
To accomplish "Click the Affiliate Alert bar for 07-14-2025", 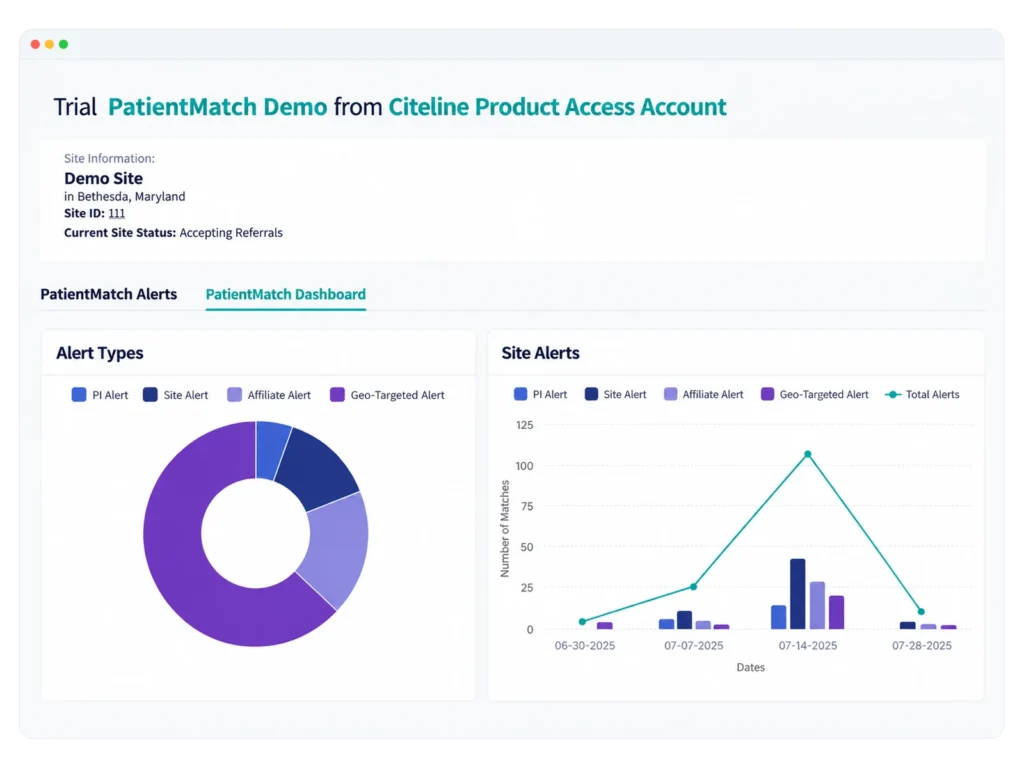I will pos(817,605).
